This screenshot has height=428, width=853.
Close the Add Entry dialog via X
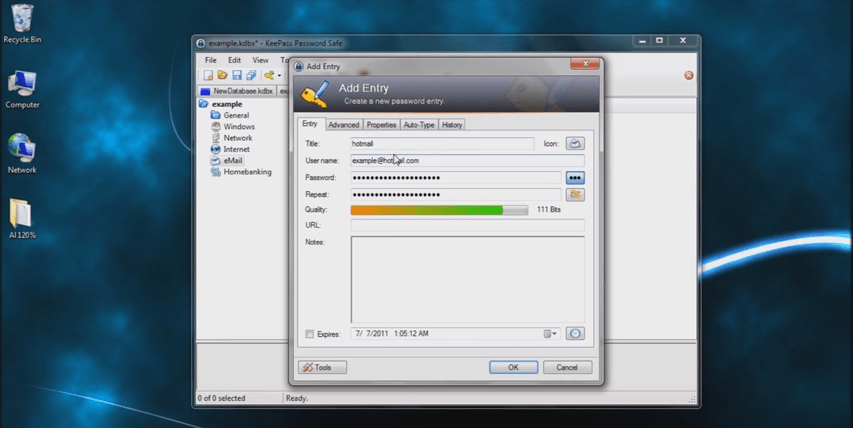(x=585, y=64)
